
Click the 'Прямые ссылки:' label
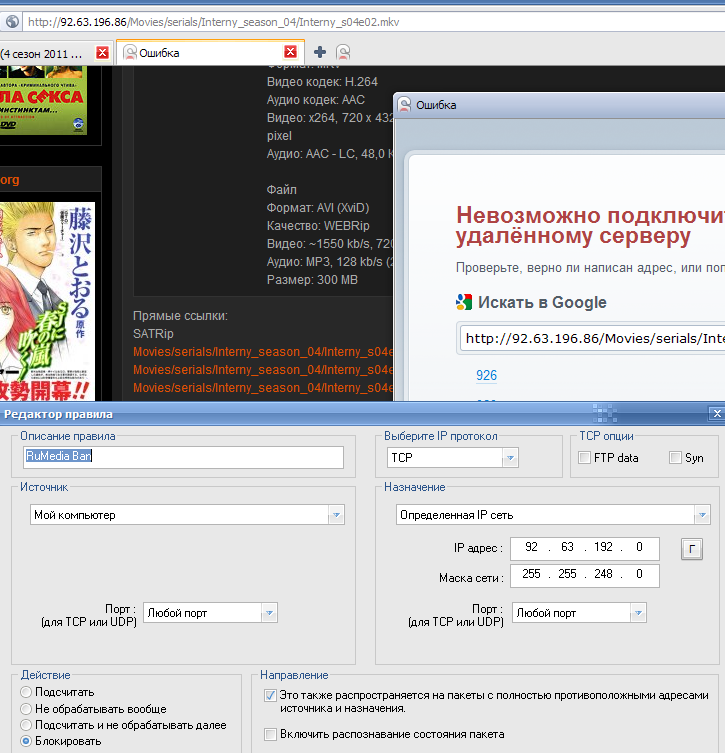[181, 316]
